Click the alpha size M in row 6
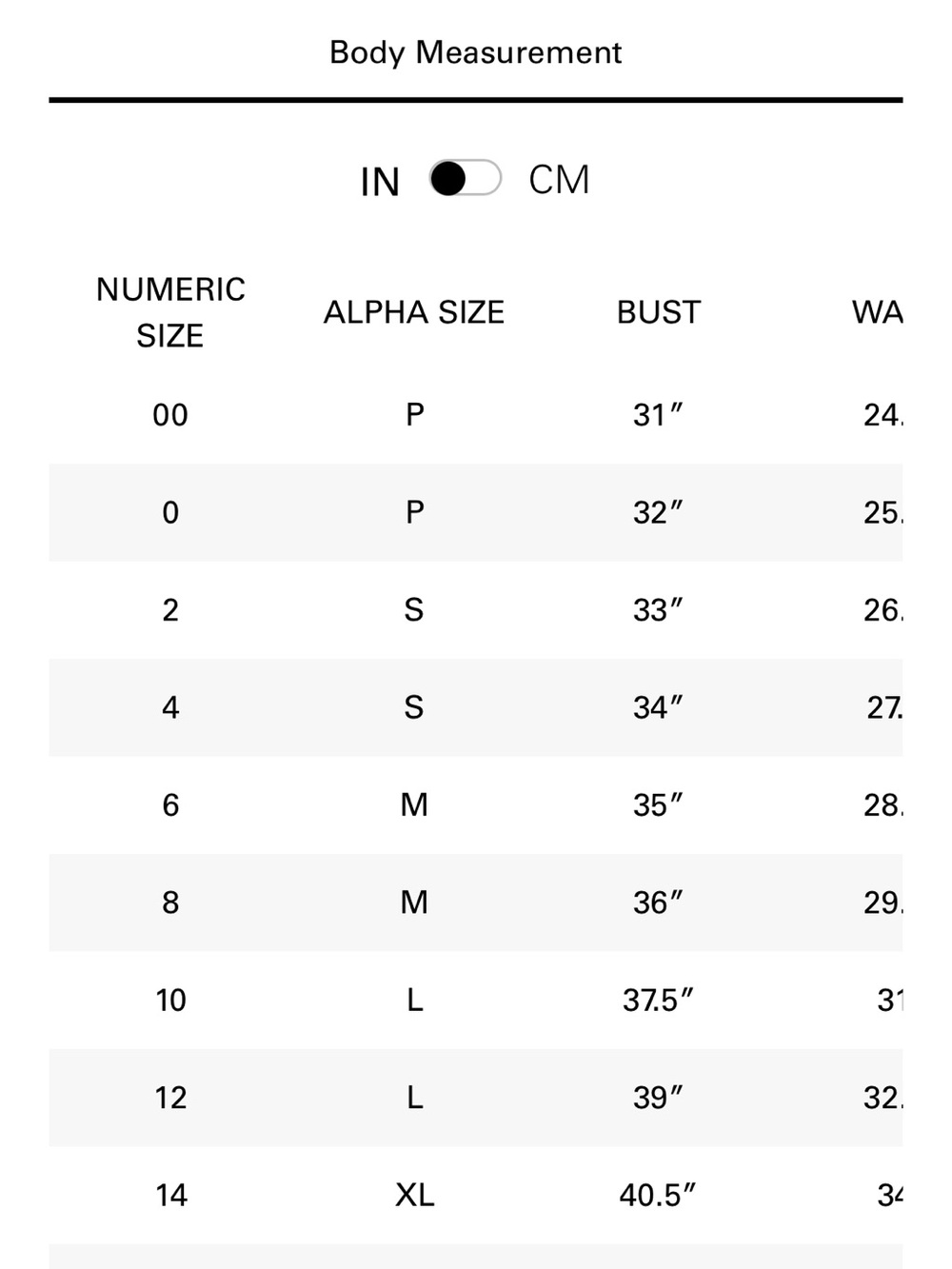 [414, 805]
